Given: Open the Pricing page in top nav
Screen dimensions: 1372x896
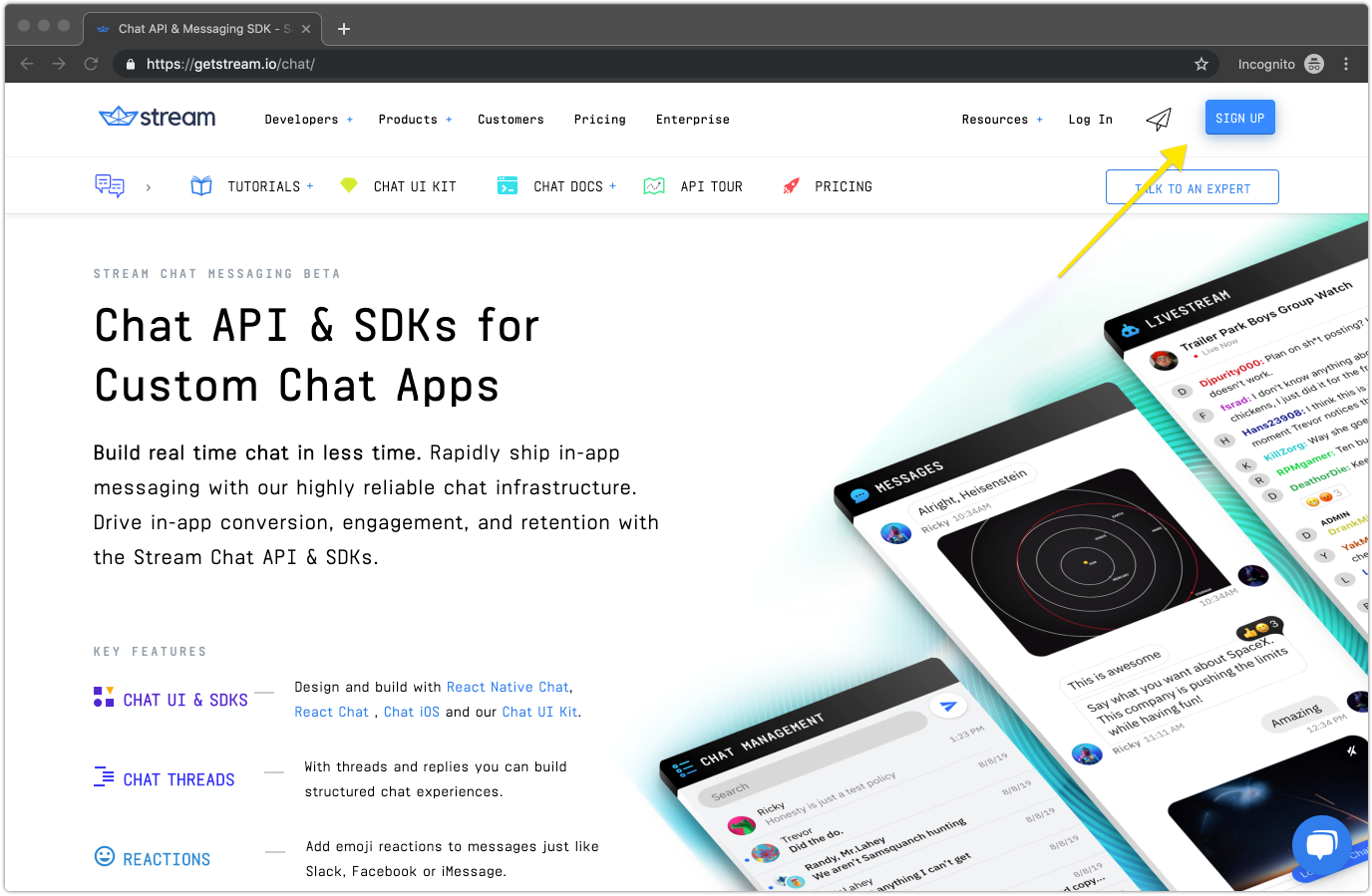Looking at the screenshot, I should tap(600, 120).
